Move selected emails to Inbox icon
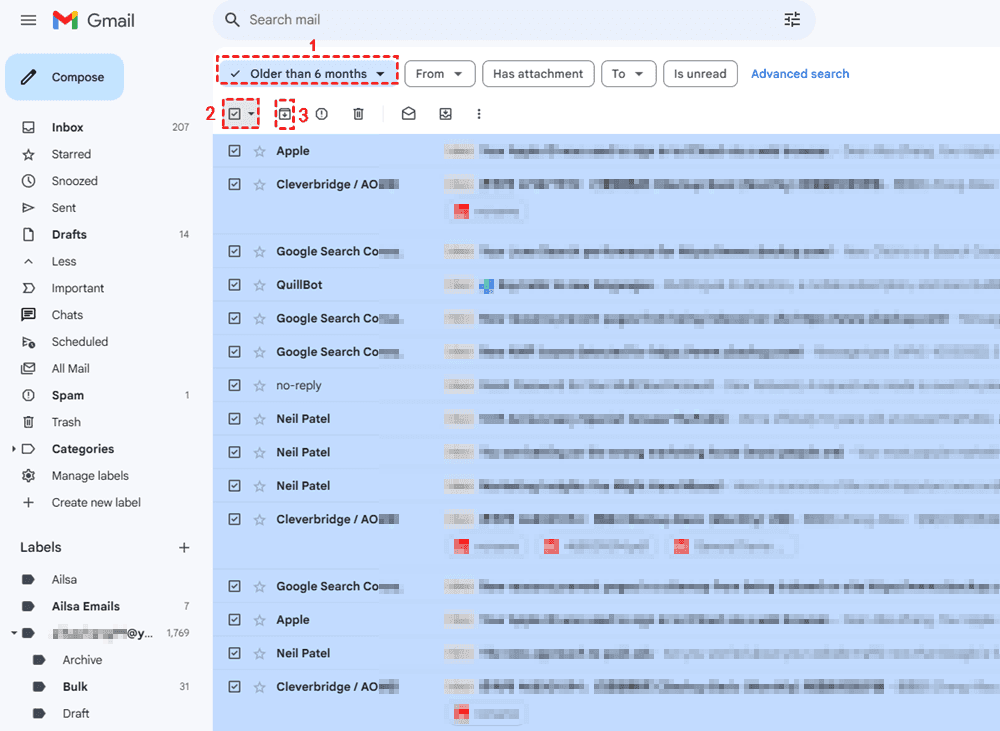The height and width of the screenshot is (731, 1000). [445, 114]
